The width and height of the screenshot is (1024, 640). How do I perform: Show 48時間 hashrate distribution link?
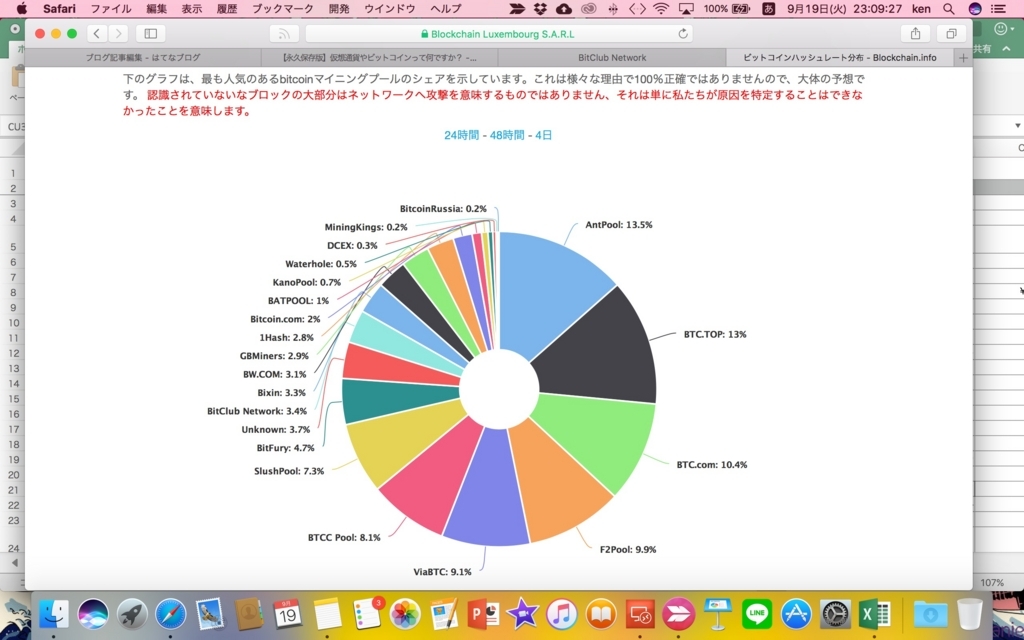507,135
